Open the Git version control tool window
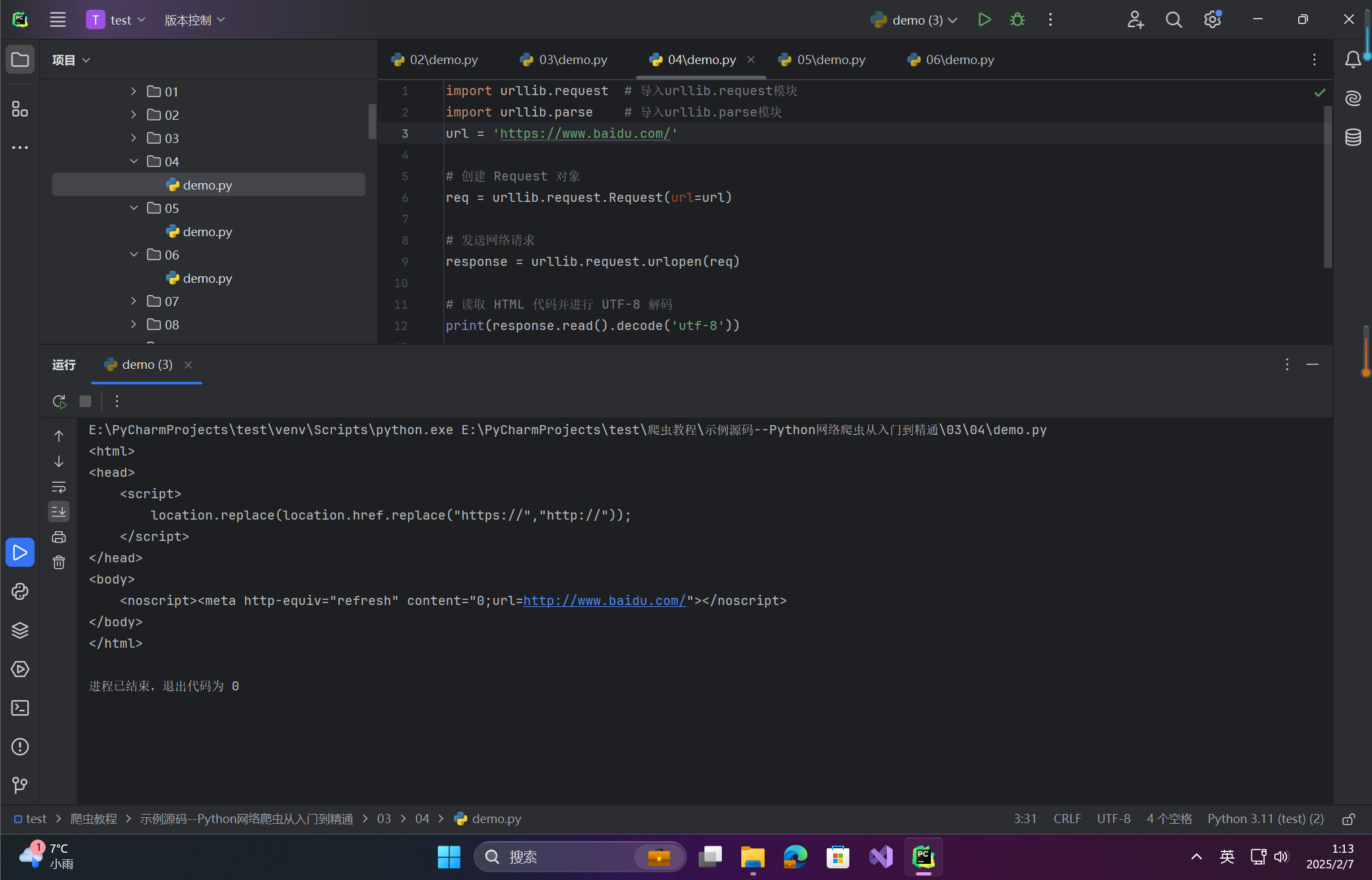Viewport: 1372px width, 880px height. (x=20, y=785)
